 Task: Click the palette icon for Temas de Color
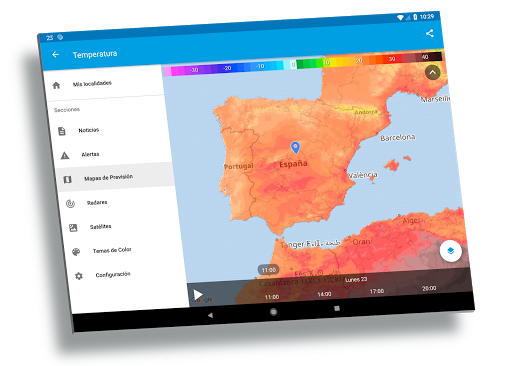point(76,252)
